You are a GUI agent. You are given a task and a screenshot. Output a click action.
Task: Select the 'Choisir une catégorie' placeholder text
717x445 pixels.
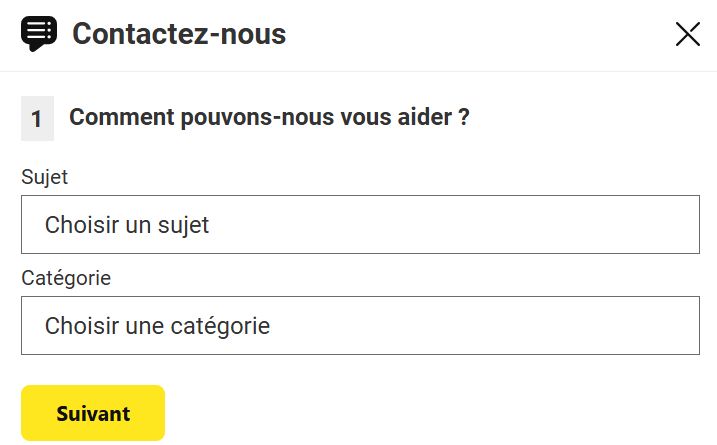[x=157, y=326]
